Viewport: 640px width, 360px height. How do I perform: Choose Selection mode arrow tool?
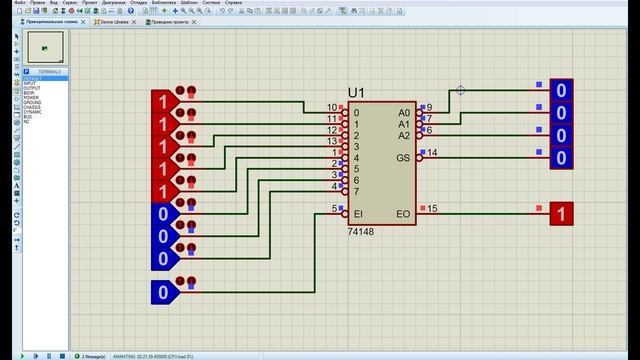click(x=17, y=36)
